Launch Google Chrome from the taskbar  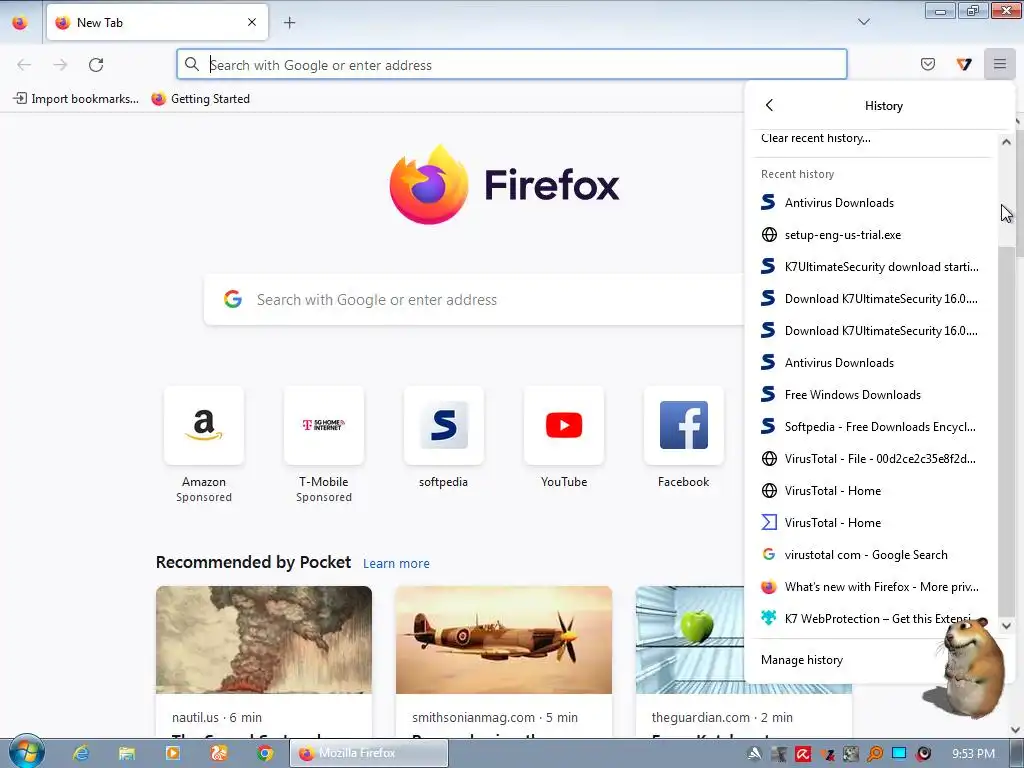pyautogui.click(x=264, y=753)
